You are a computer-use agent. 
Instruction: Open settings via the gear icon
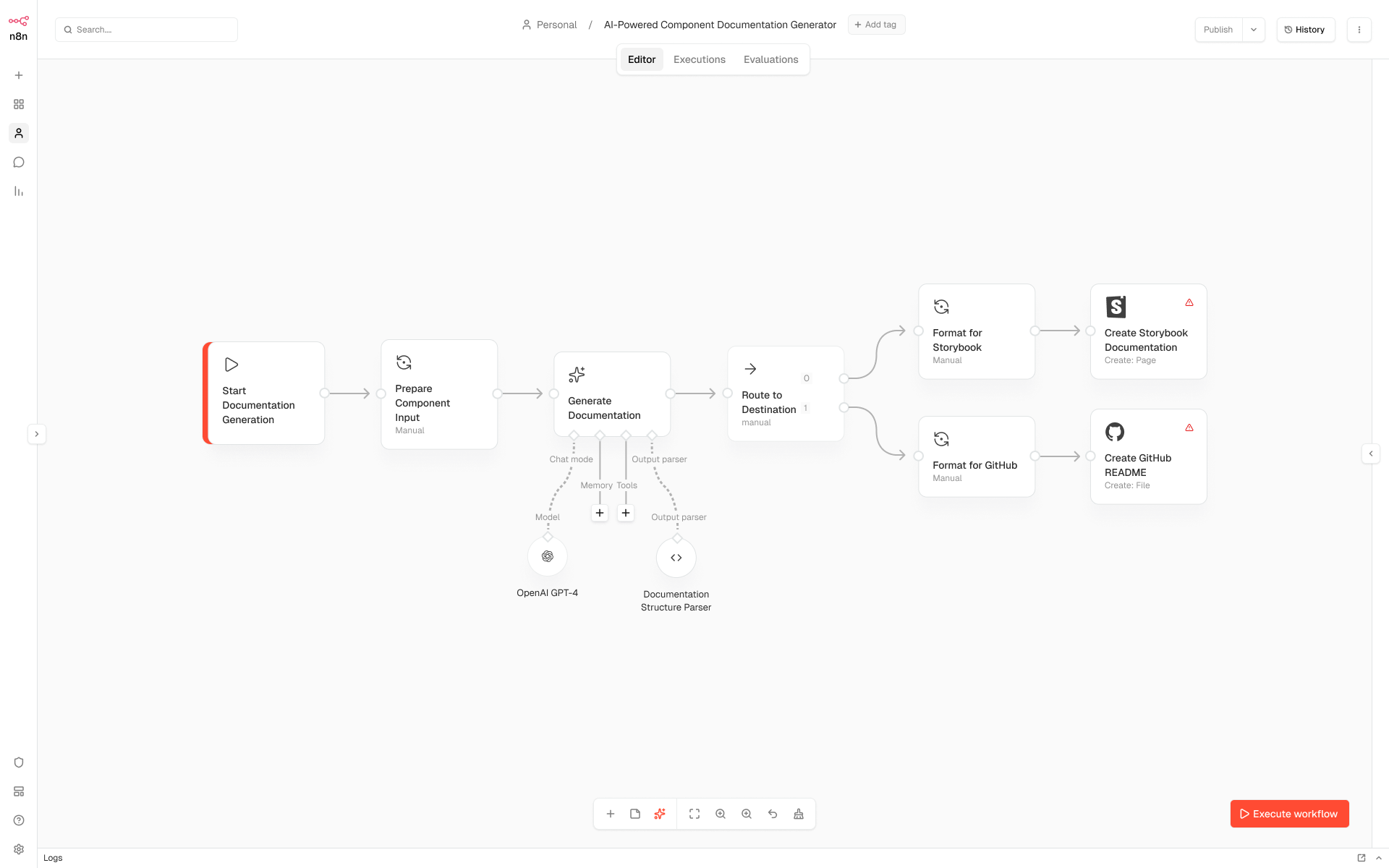coord(19,848)
